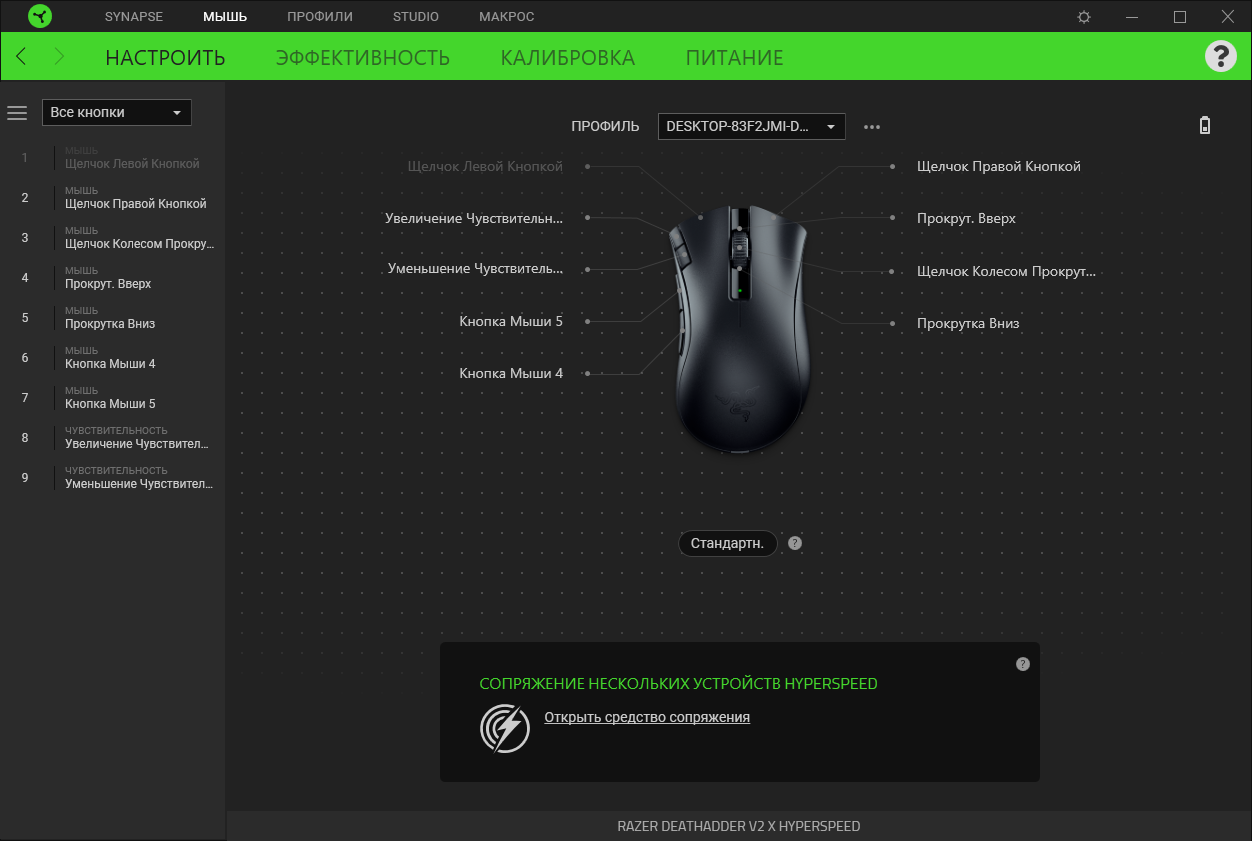Click Кнопка Мыши 4 label on diagram
Screen dimensions: 1252x841
511,373
